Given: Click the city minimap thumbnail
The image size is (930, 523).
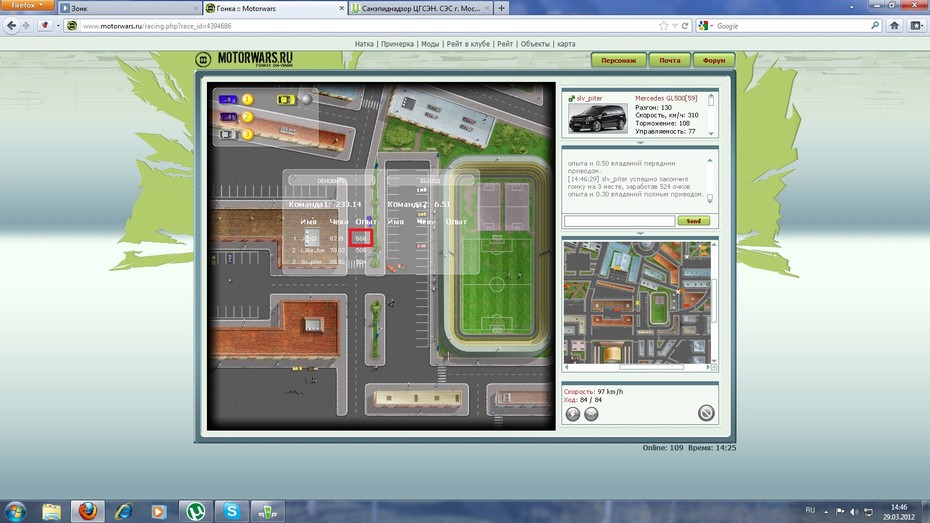Looking at the screenshot, I should click(x=637, y=302).
